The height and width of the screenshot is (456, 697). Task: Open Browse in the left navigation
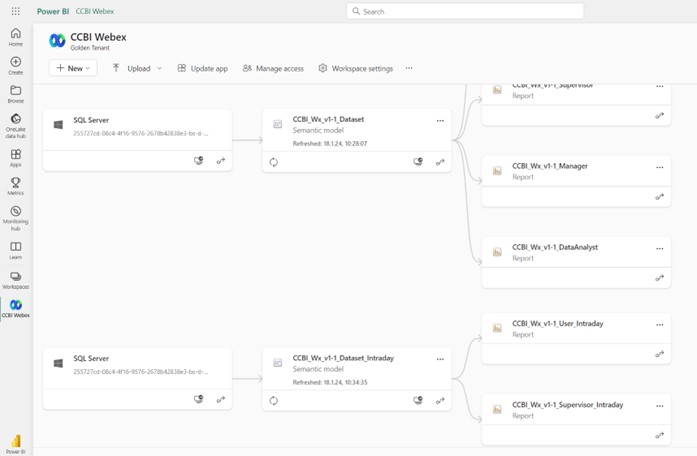click(x=16, y=94)
